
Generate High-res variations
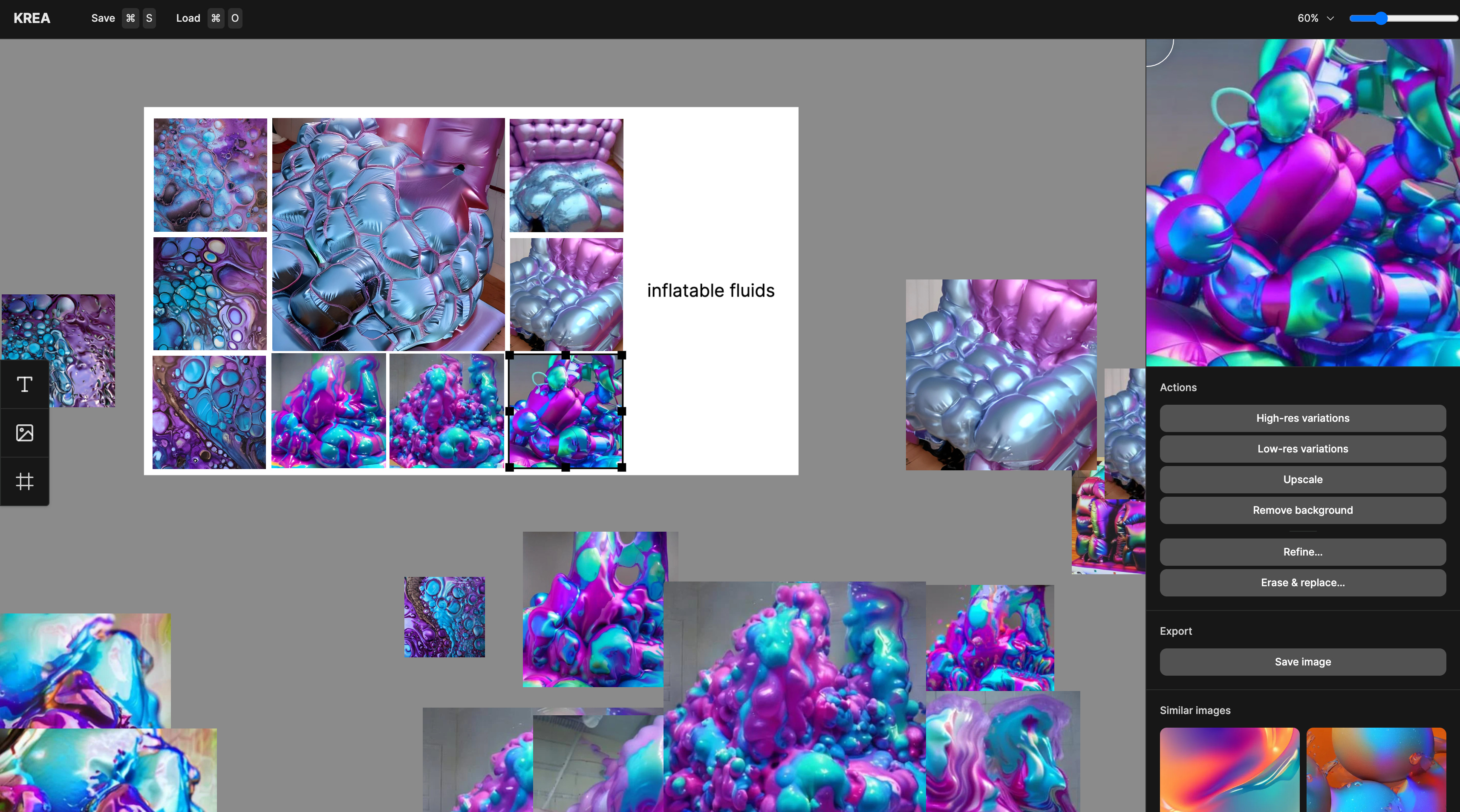1302,418
